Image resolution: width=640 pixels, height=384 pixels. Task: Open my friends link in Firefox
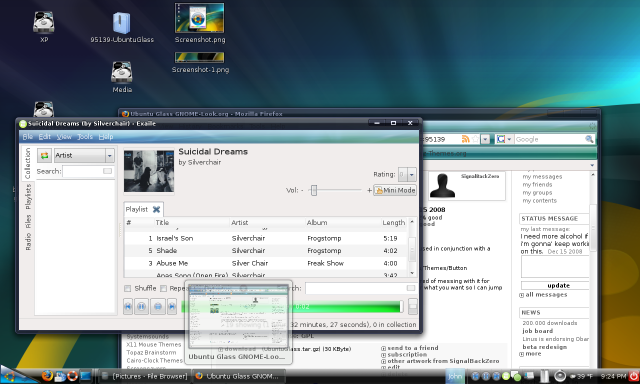click(537, 185)
